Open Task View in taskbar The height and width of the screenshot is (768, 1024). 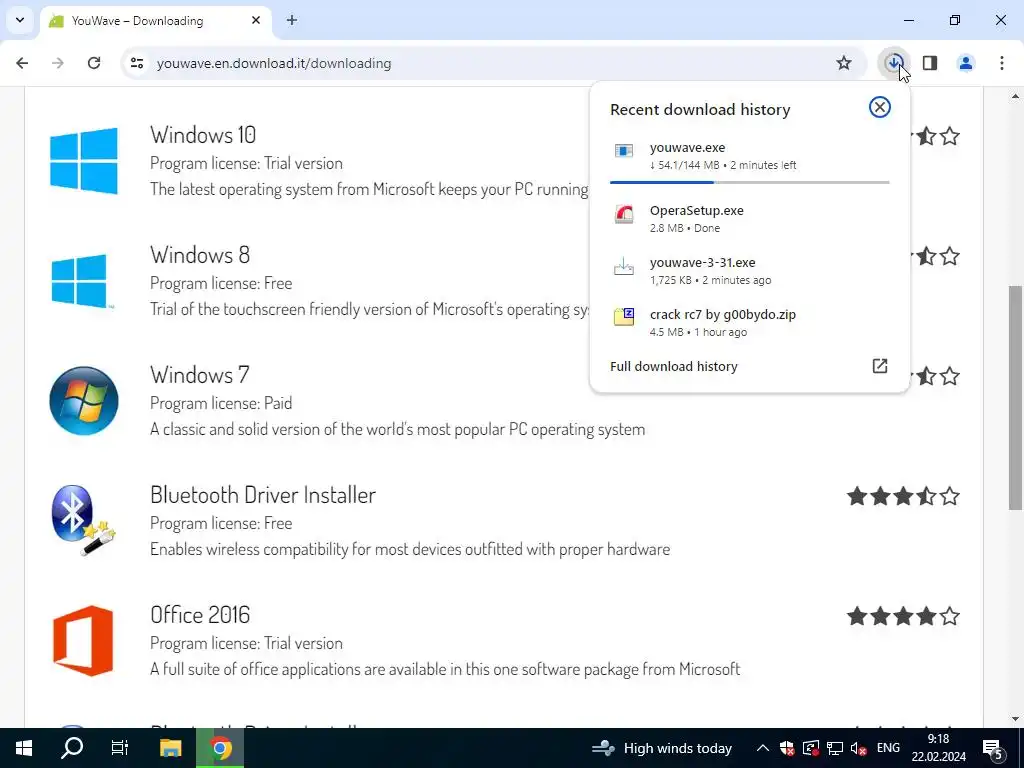coord(120,748)
